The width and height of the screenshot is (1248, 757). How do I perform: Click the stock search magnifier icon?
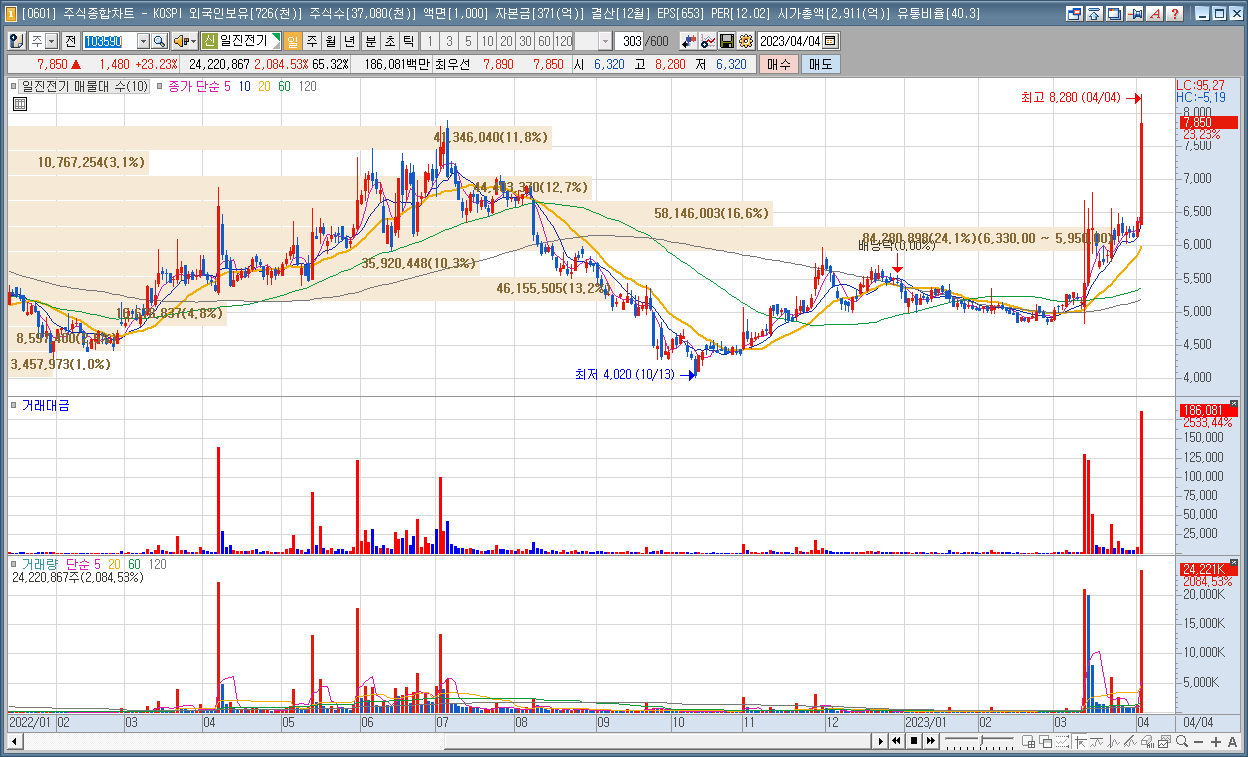click(x=159, y=41)
